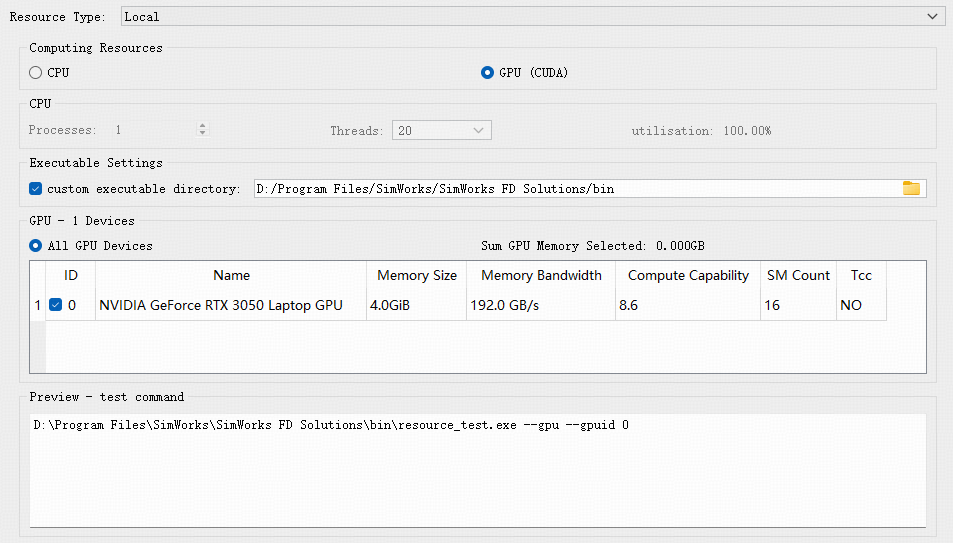953x543 pixels.
Task: Click the ID column header
Action: (71, 276)
